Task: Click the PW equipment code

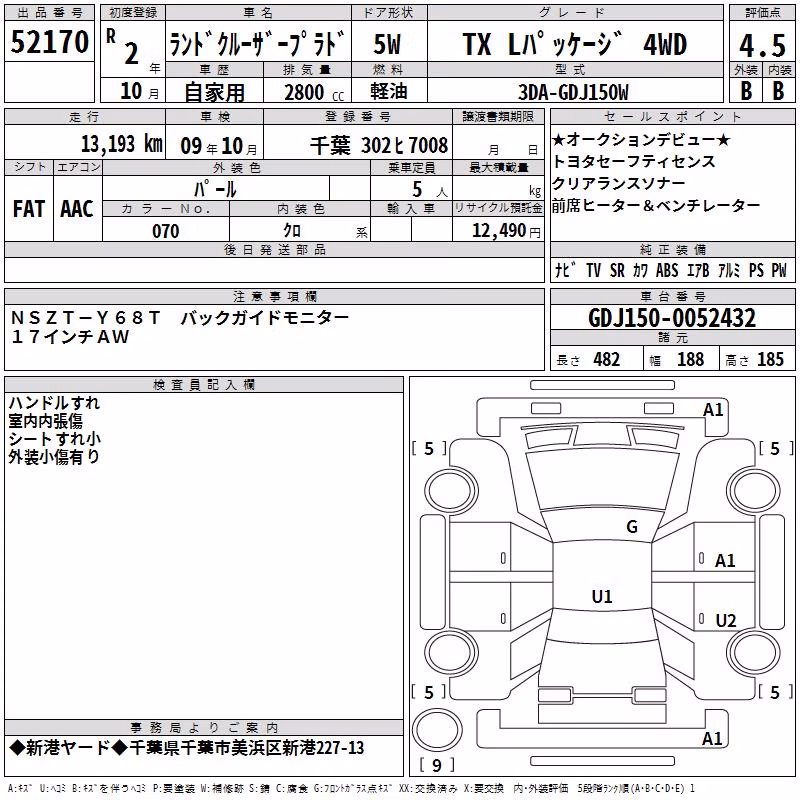Action: pyautogui.click(x=779, y=270)
